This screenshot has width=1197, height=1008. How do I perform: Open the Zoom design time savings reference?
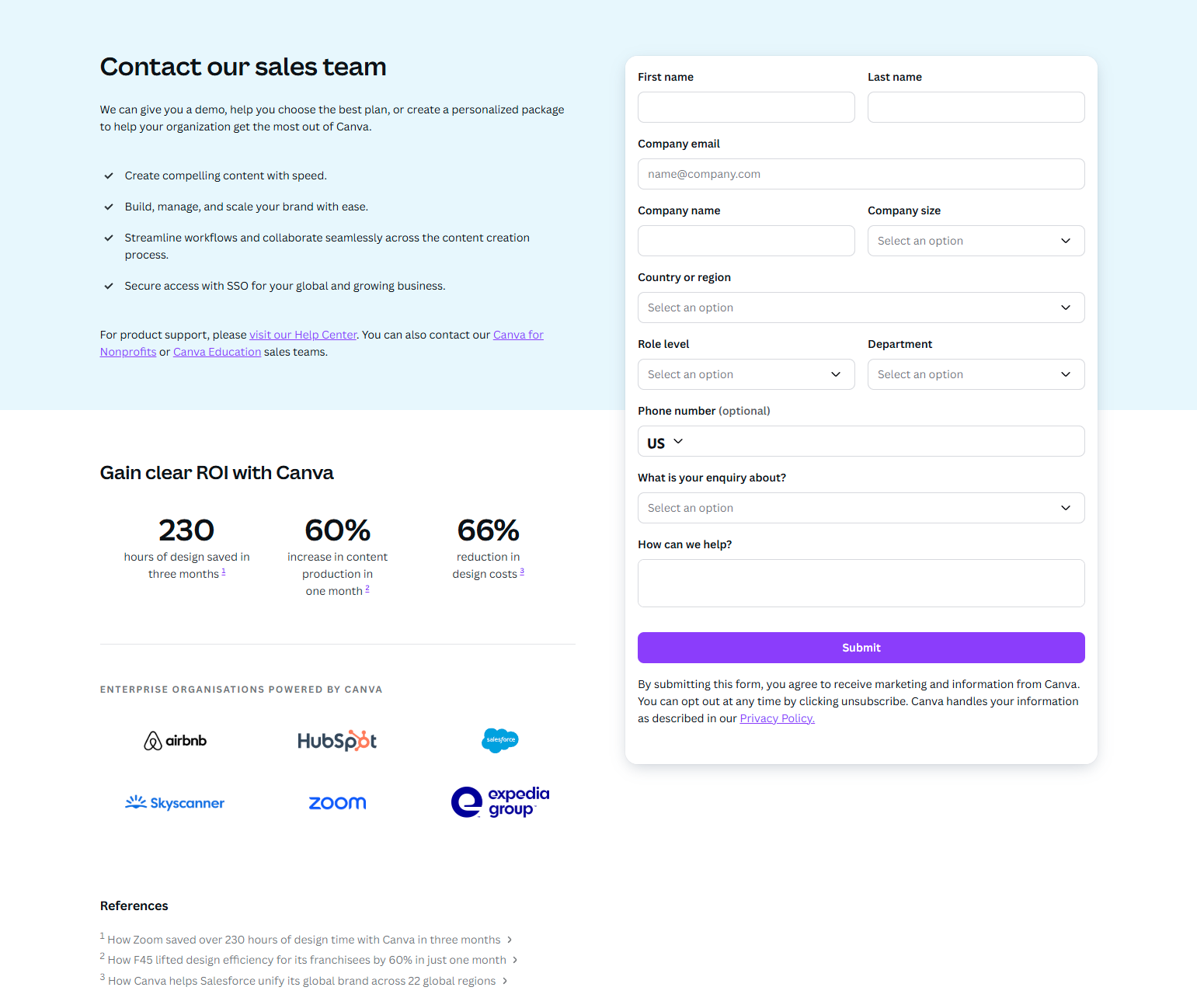(304, 939)
